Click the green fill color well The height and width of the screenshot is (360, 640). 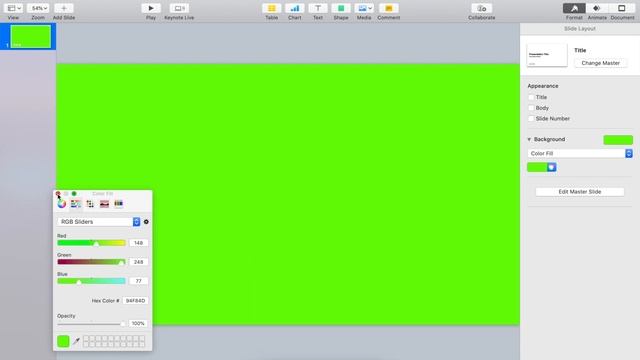(537, 167)
